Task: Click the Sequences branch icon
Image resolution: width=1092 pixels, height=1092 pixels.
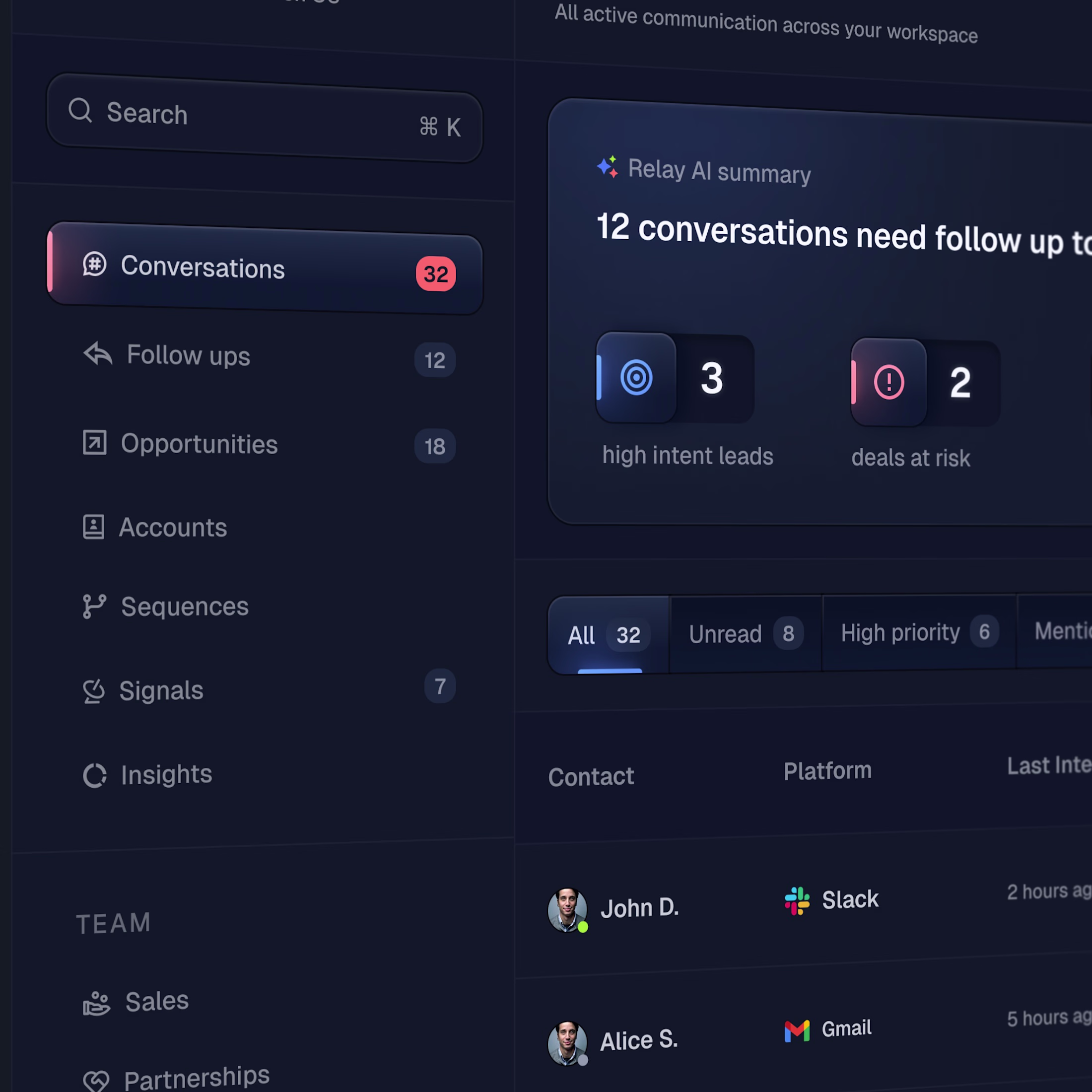Action: click(94, 607)
